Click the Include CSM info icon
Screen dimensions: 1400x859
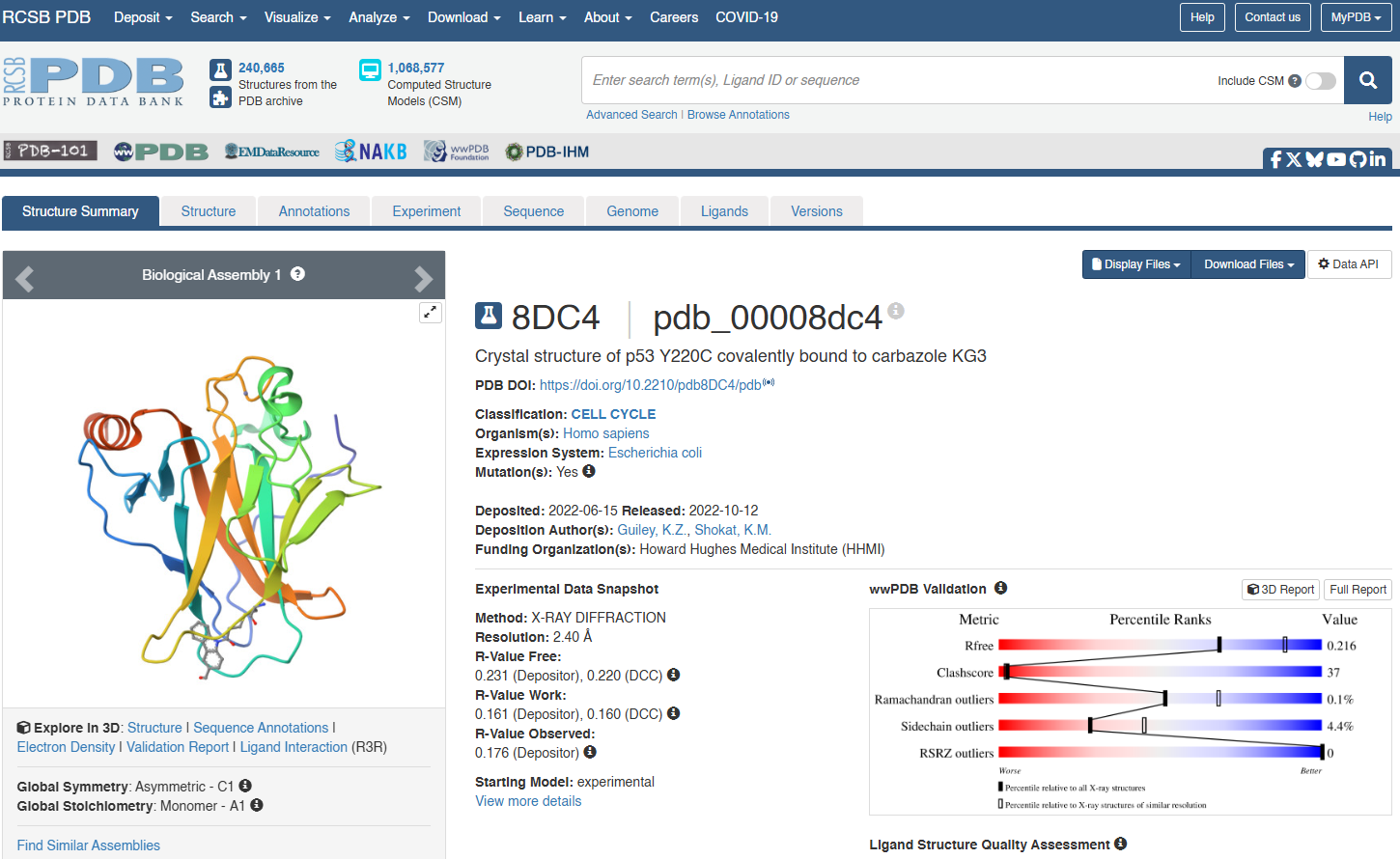(x=1295, y=81)
